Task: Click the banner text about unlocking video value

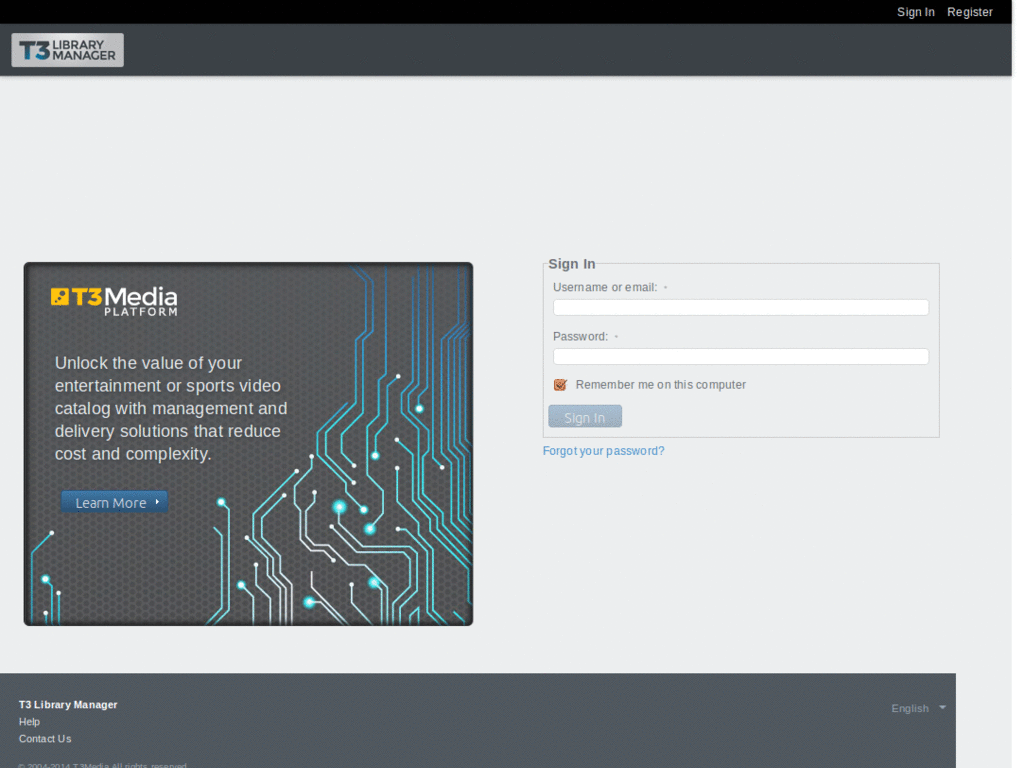Action: coord(171,408)
